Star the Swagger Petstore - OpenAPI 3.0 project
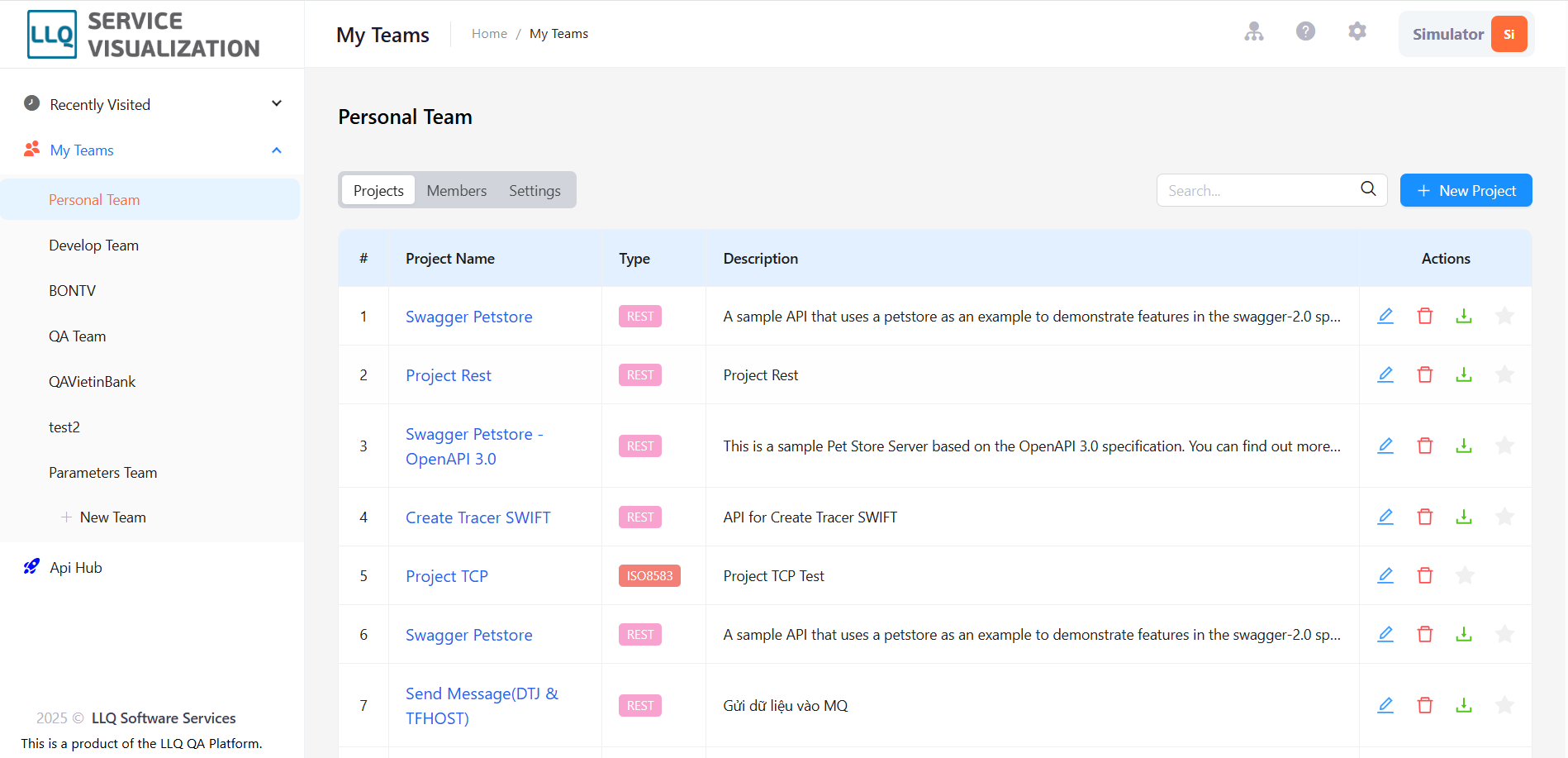Screen dimensions: 1568x758 [1504, 446]
